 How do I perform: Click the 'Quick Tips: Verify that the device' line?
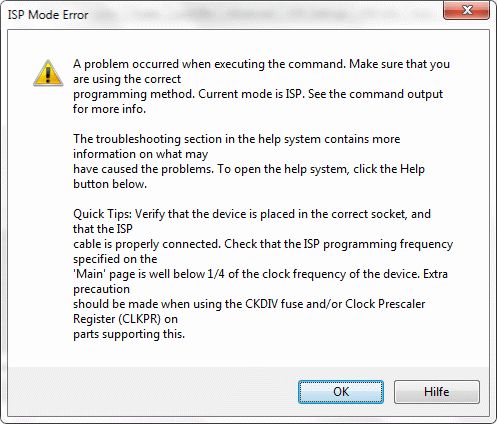[x=252, y=214]
